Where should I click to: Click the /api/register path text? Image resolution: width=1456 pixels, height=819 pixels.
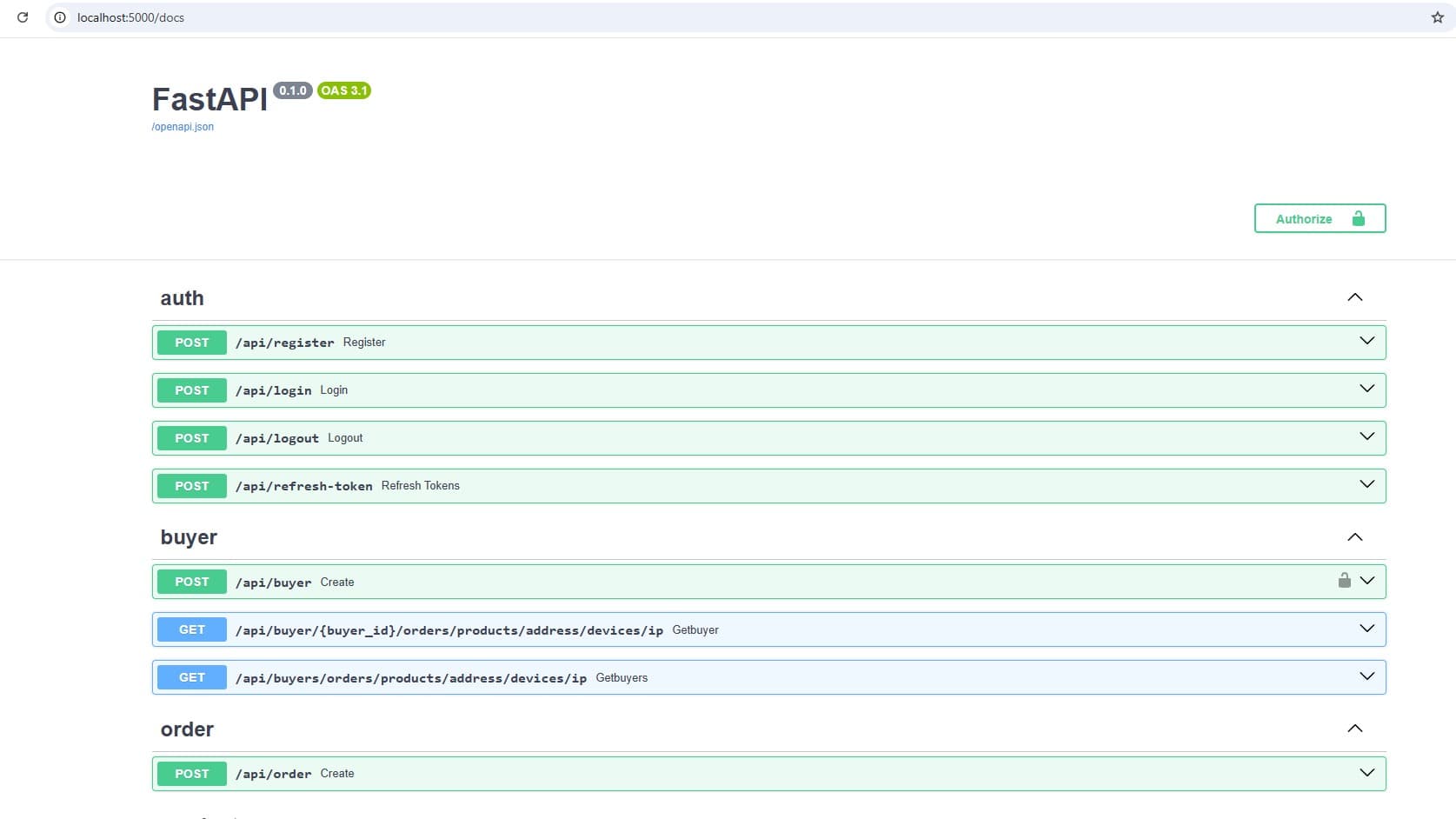[285, 343]
